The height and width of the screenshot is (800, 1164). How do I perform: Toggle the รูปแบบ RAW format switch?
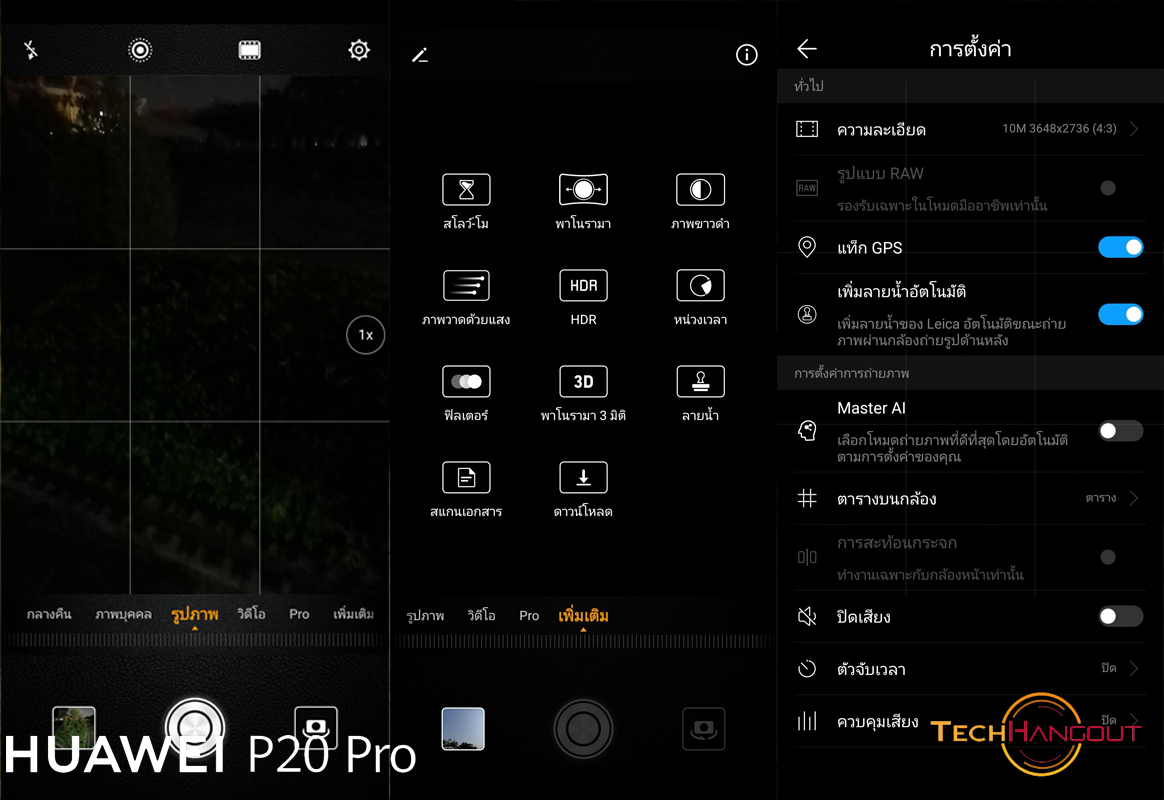pyautogui.click(x=1108, y=188)
